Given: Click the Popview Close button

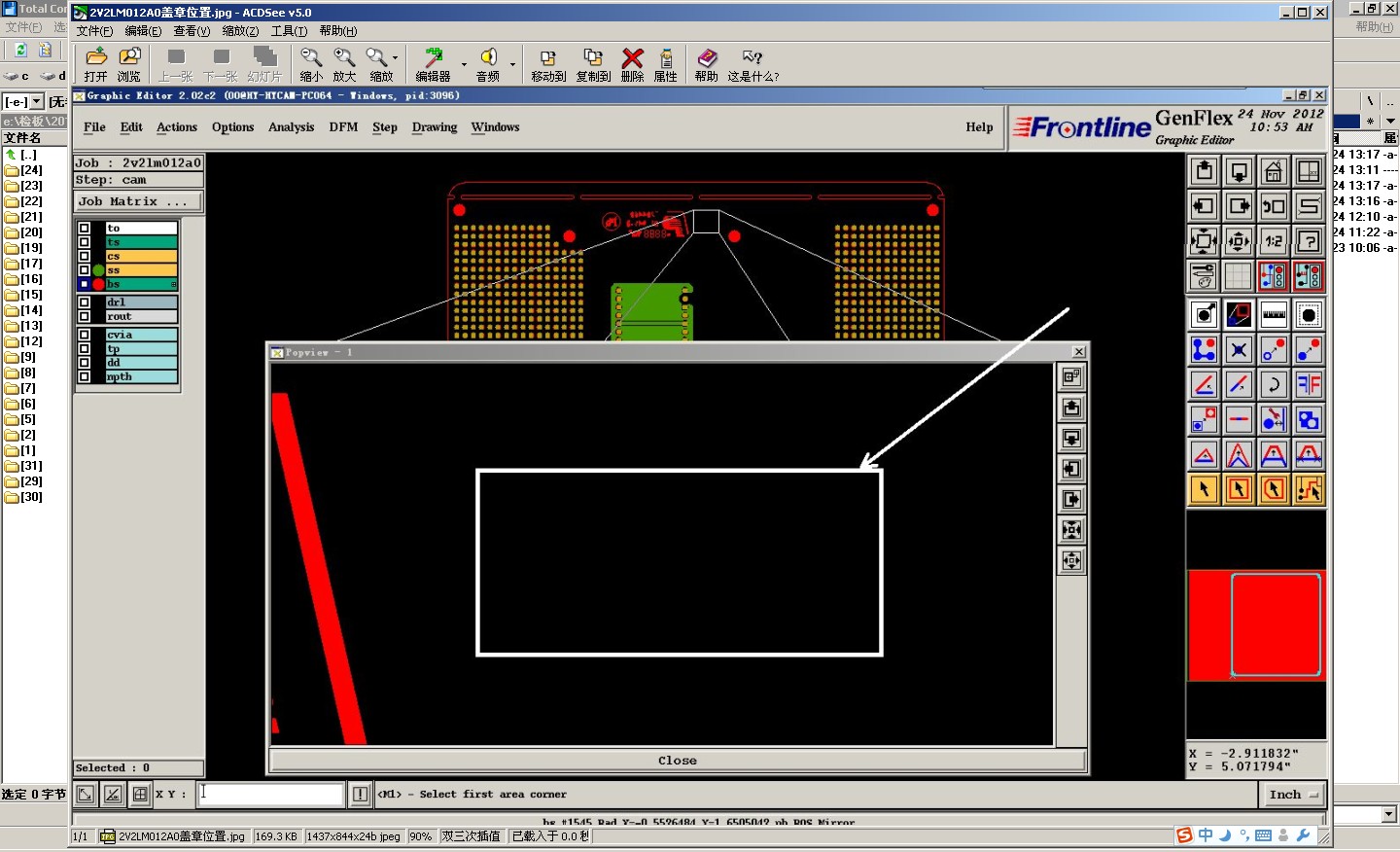Looking at the screenshot, I should pyautogui.click(x=678, y=761).
